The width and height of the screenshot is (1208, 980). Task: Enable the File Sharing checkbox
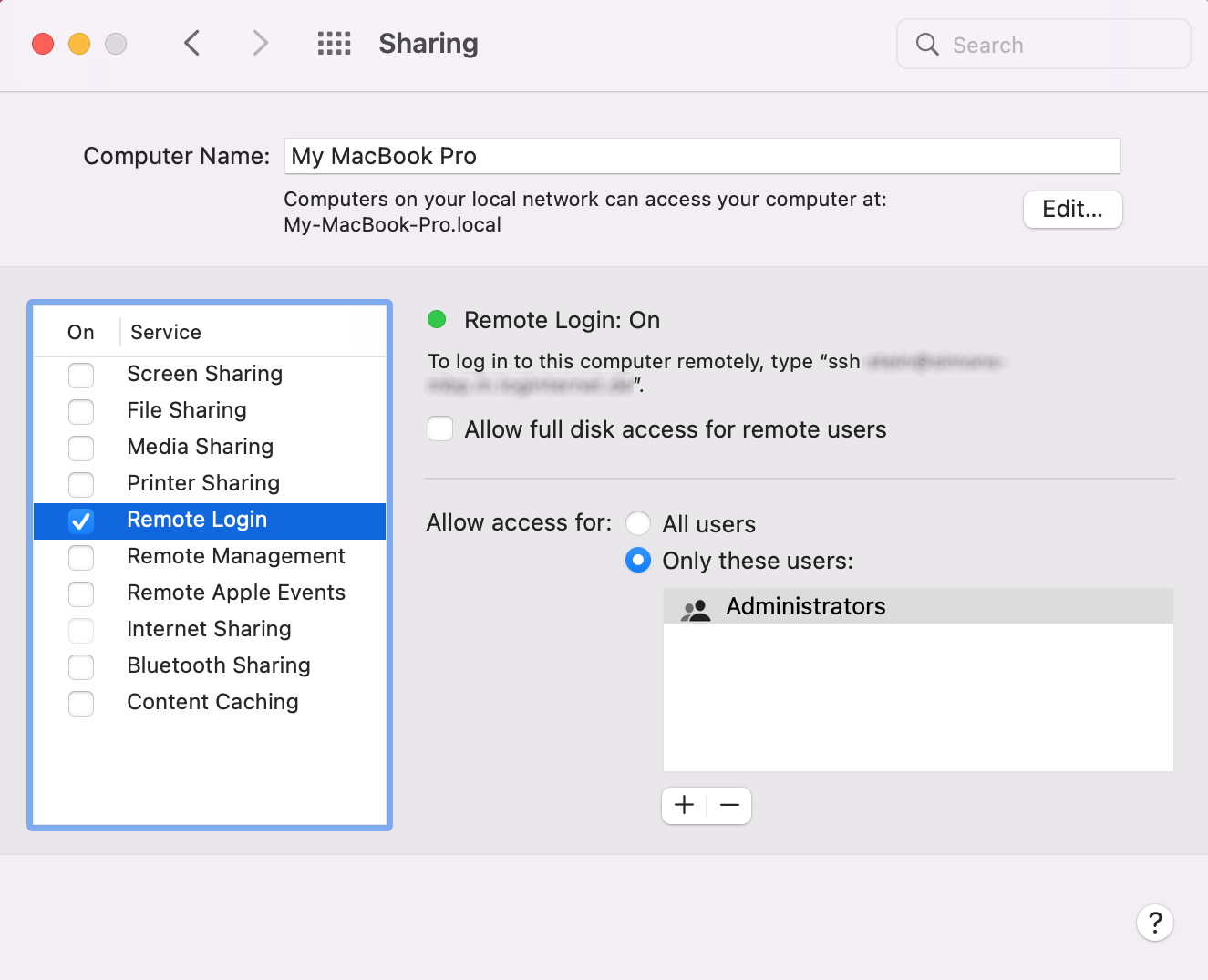point(81,411)
